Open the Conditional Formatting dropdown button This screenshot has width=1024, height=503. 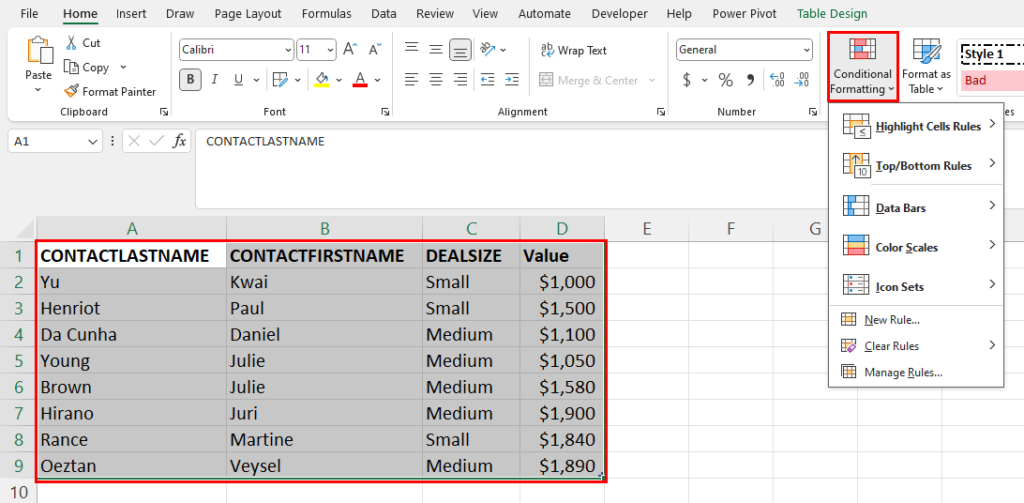[863, 66]
